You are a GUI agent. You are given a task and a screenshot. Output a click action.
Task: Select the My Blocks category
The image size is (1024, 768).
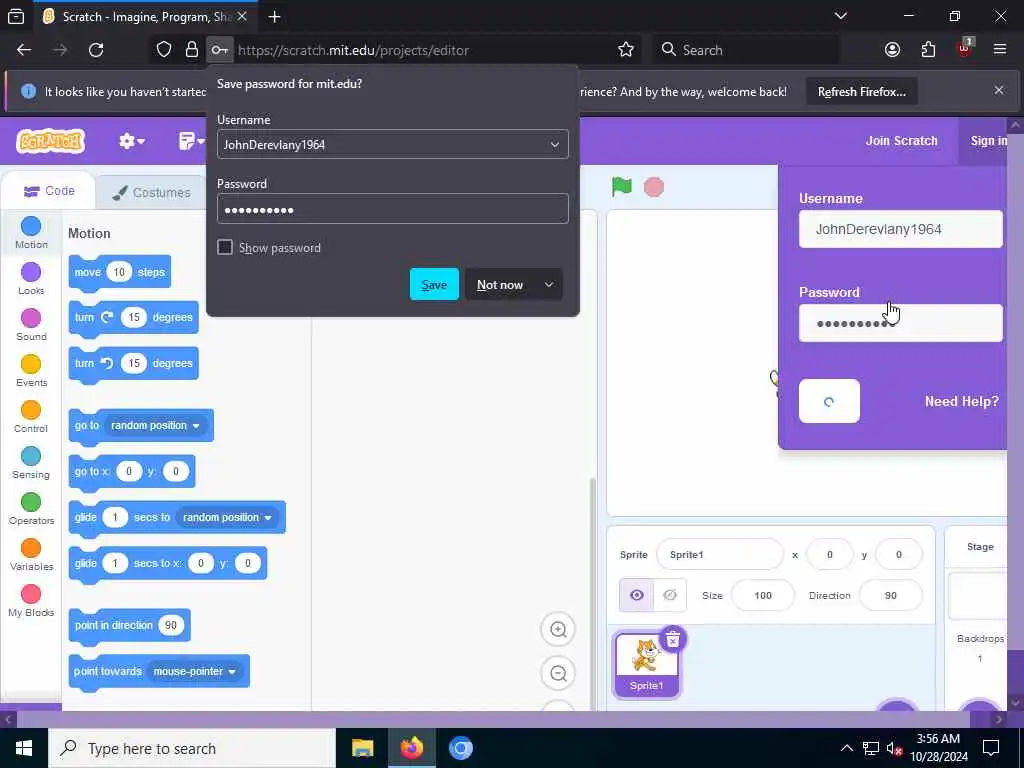[31, 601]
